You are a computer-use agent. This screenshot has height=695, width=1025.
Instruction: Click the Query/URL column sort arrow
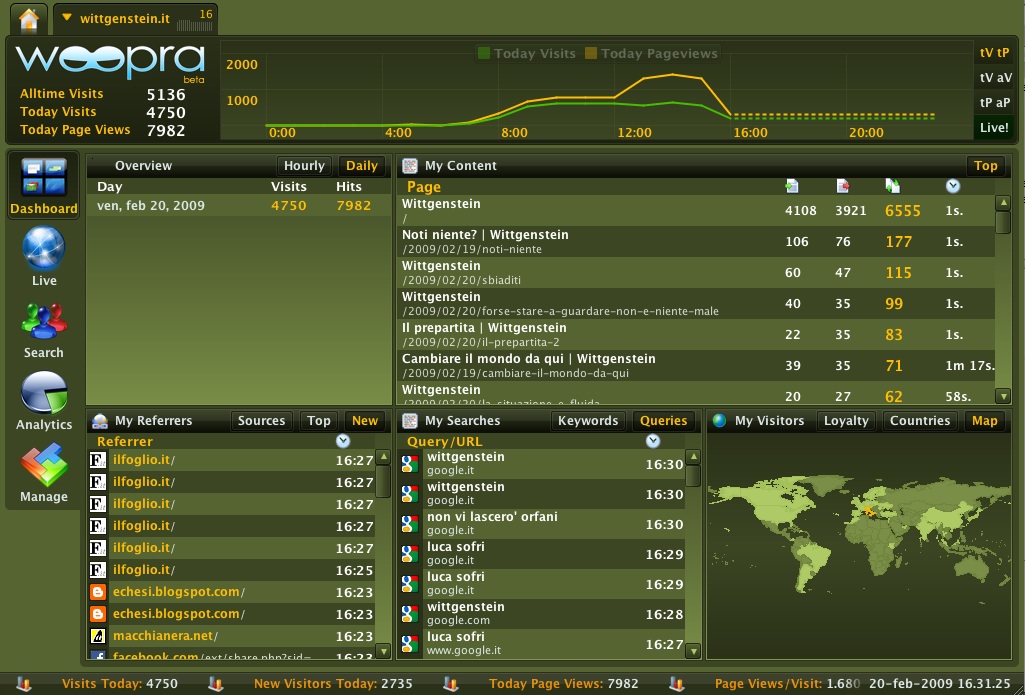point(652,441)
